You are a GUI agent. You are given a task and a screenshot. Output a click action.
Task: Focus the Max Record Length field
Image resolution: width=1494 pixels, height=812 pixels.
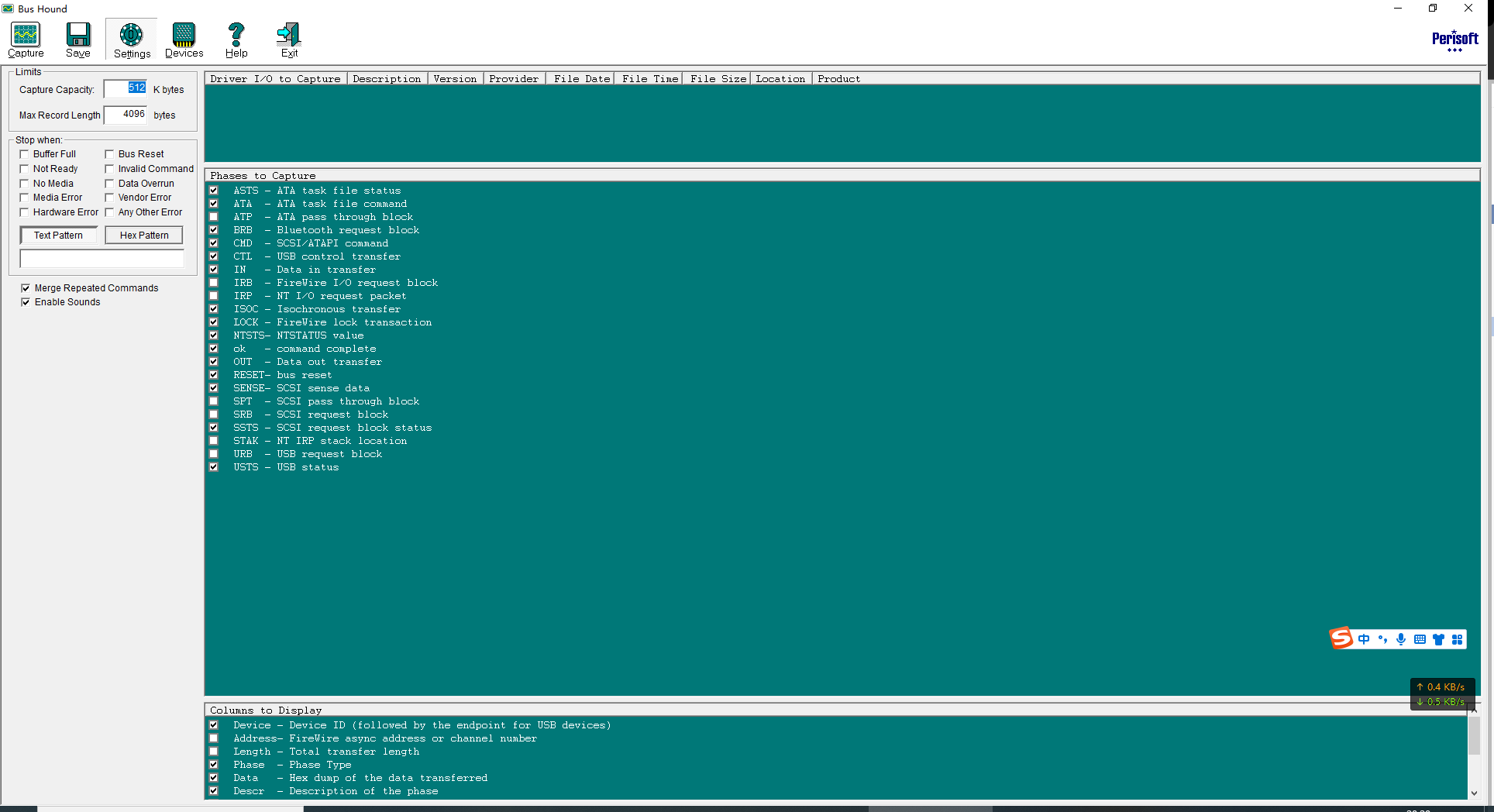pyautogui.click(x=126, y=115)
